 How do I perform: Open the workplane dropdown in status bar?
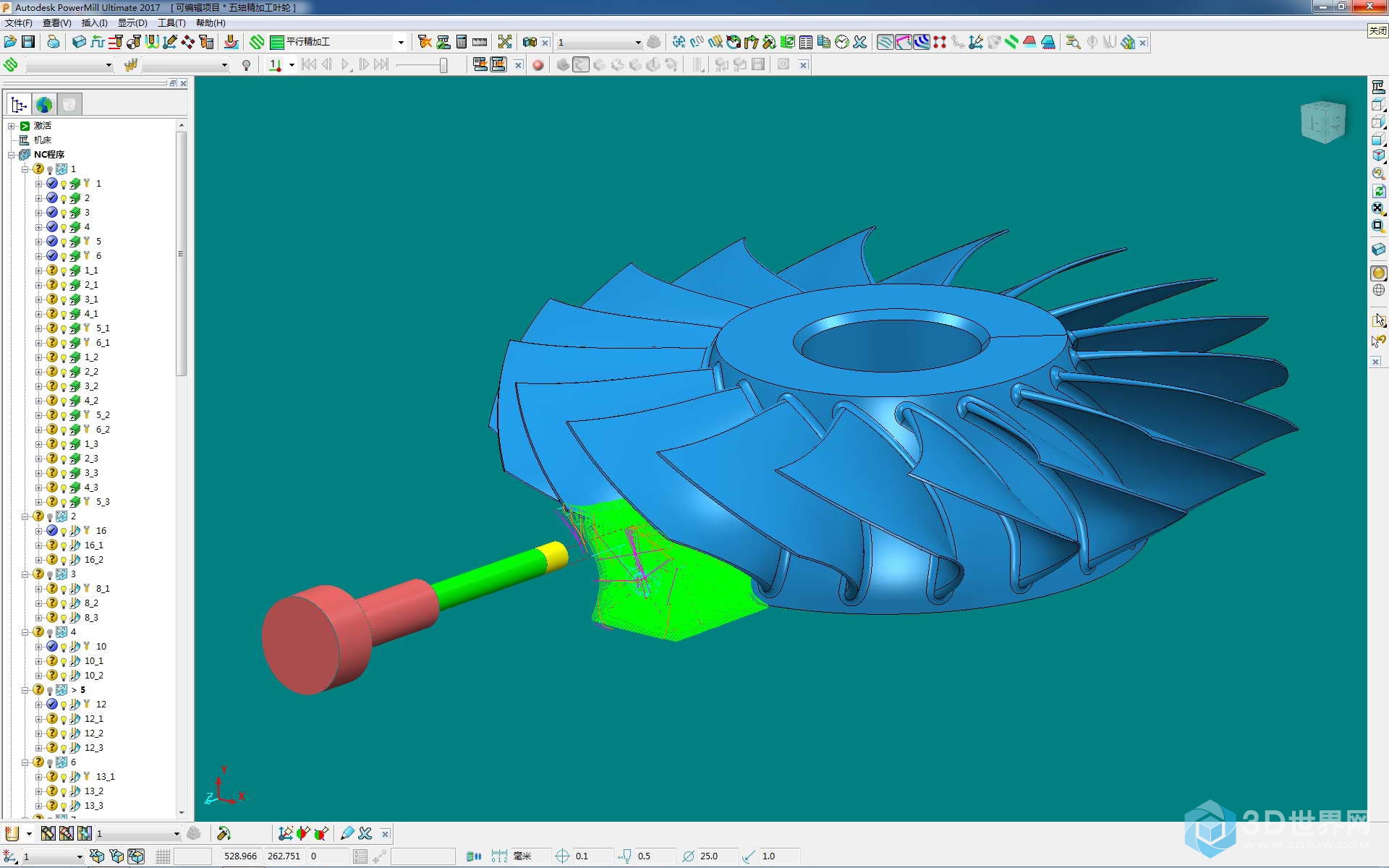pos(80,857)
